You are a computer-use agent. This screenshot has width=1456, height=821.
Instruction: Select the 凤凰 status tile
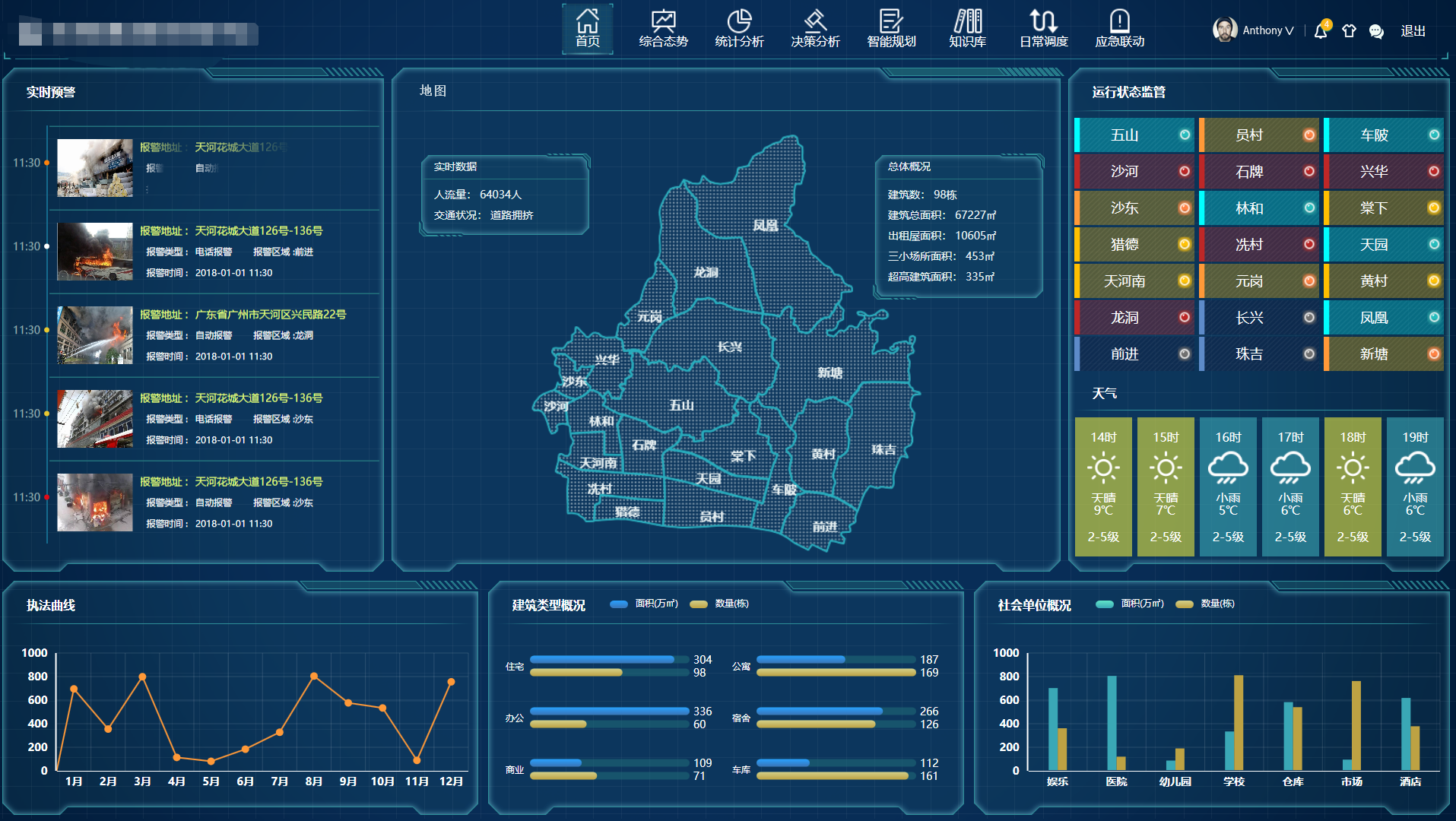[1384, 317]
